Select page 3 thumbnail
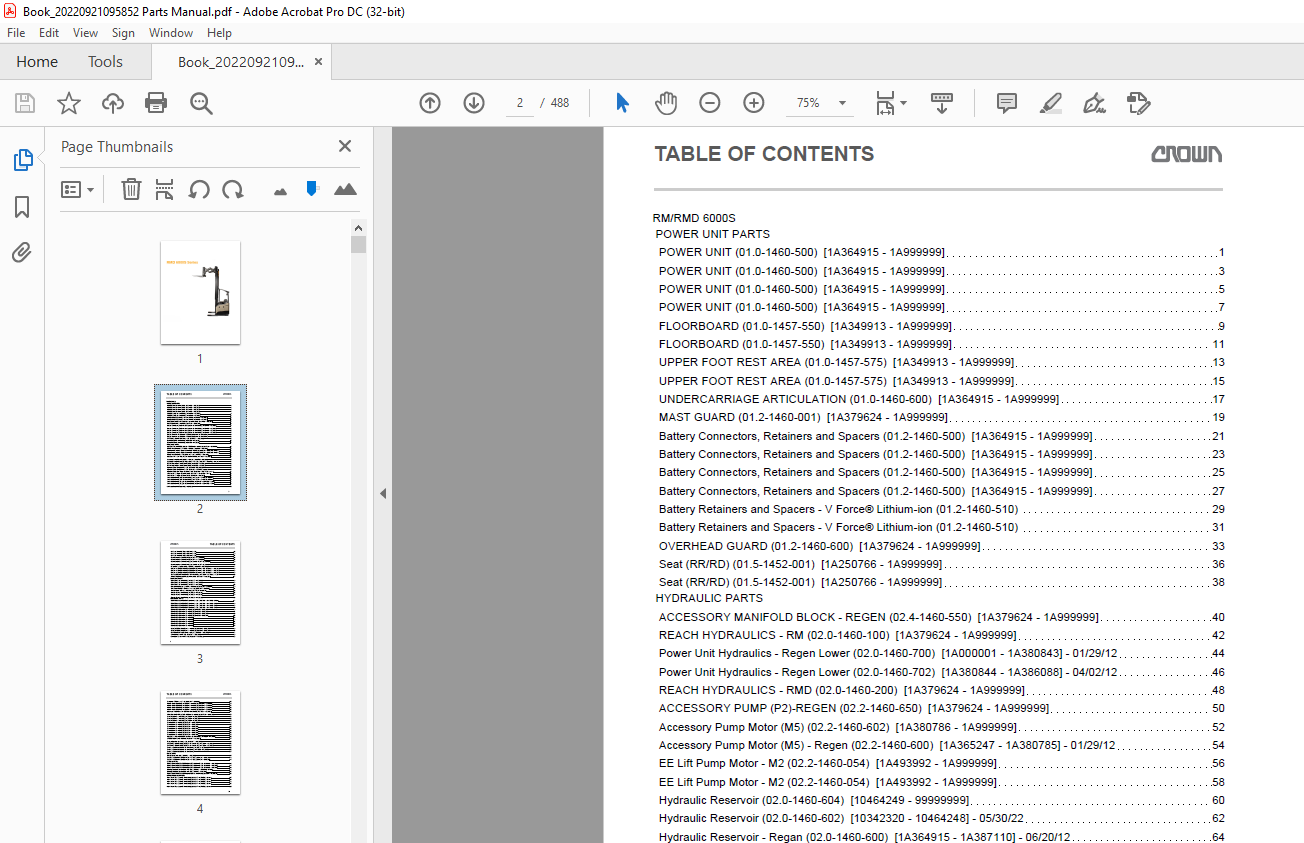 pyautogui.click(x=200, y=593)
